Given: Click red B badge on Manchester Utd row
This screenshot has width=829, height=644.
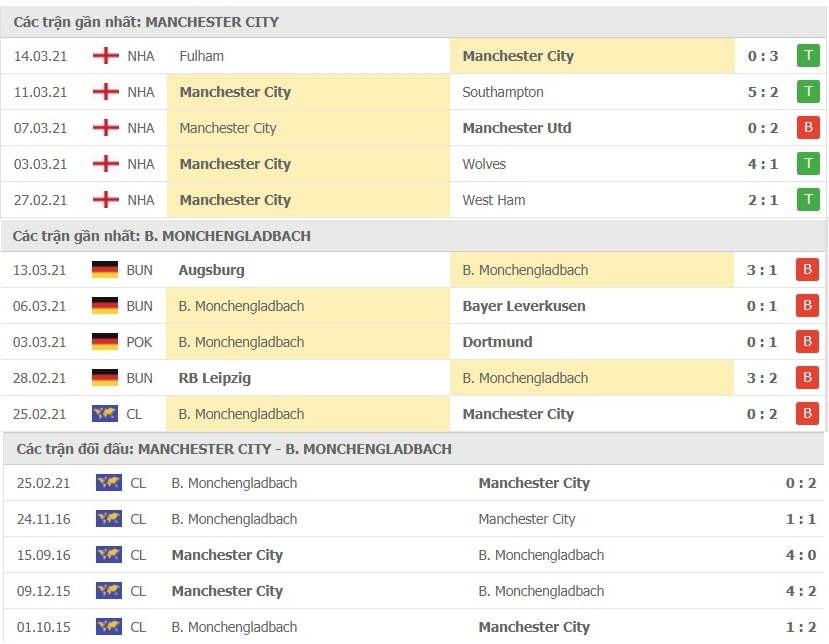Looking at the screenshot, I should click(x=807, y=128).
